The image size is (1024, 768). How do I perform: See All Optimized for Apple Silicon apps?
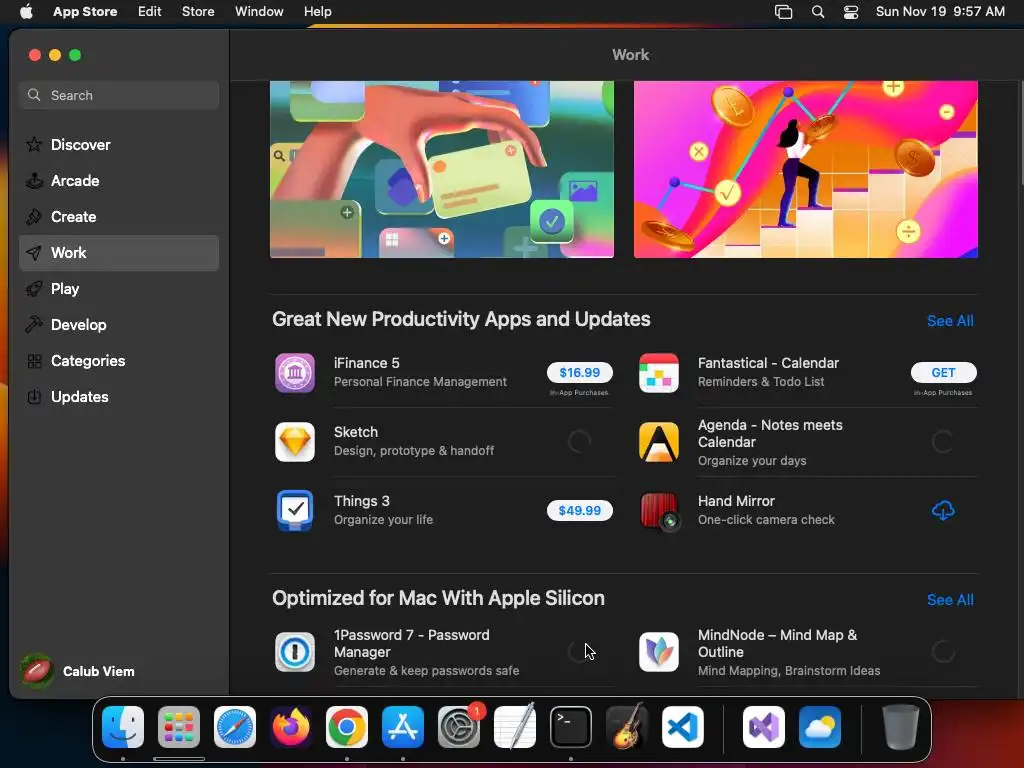[950, 600]
